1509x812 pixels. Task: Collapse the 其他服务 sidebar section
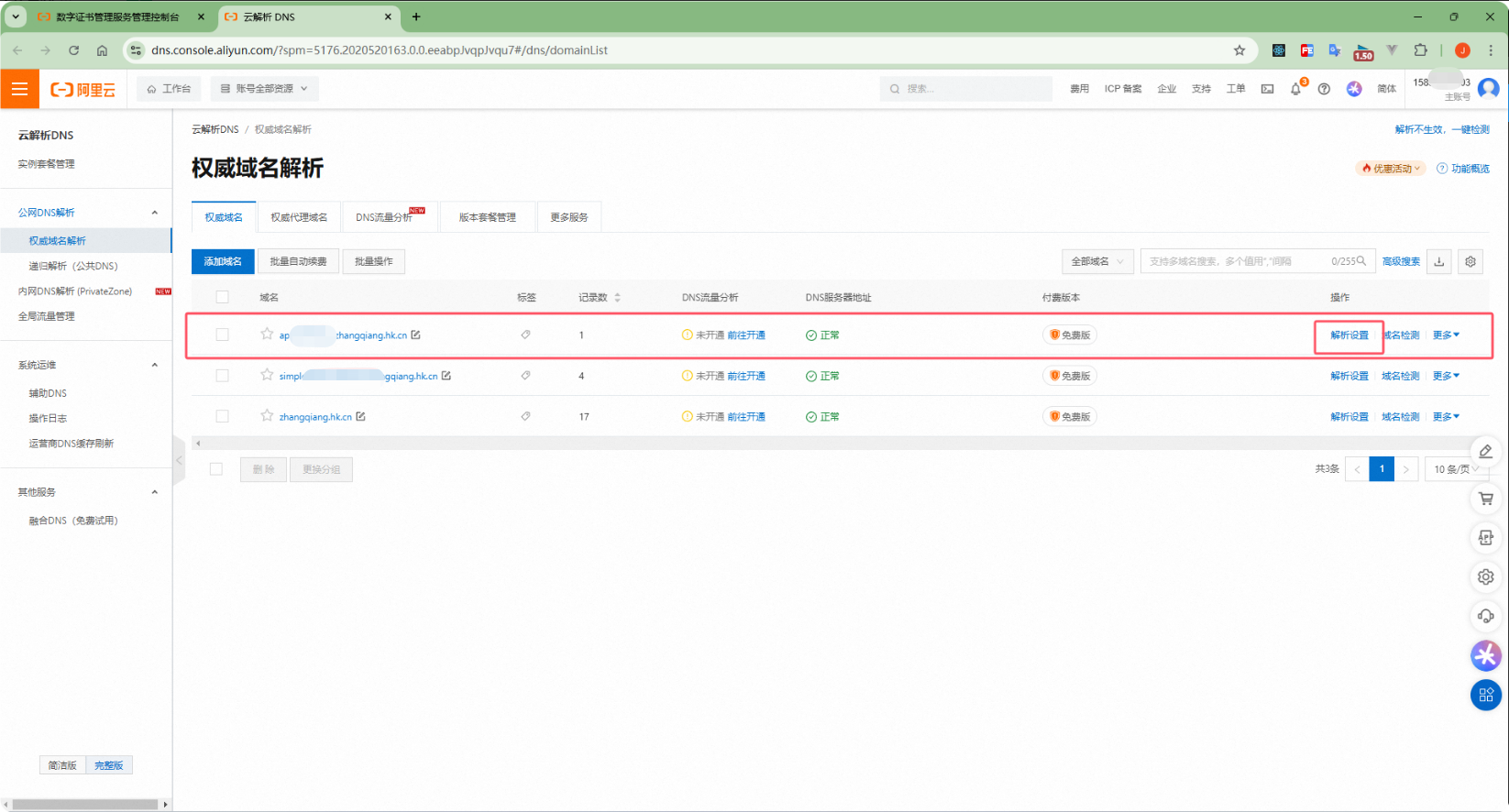point(154,492)
